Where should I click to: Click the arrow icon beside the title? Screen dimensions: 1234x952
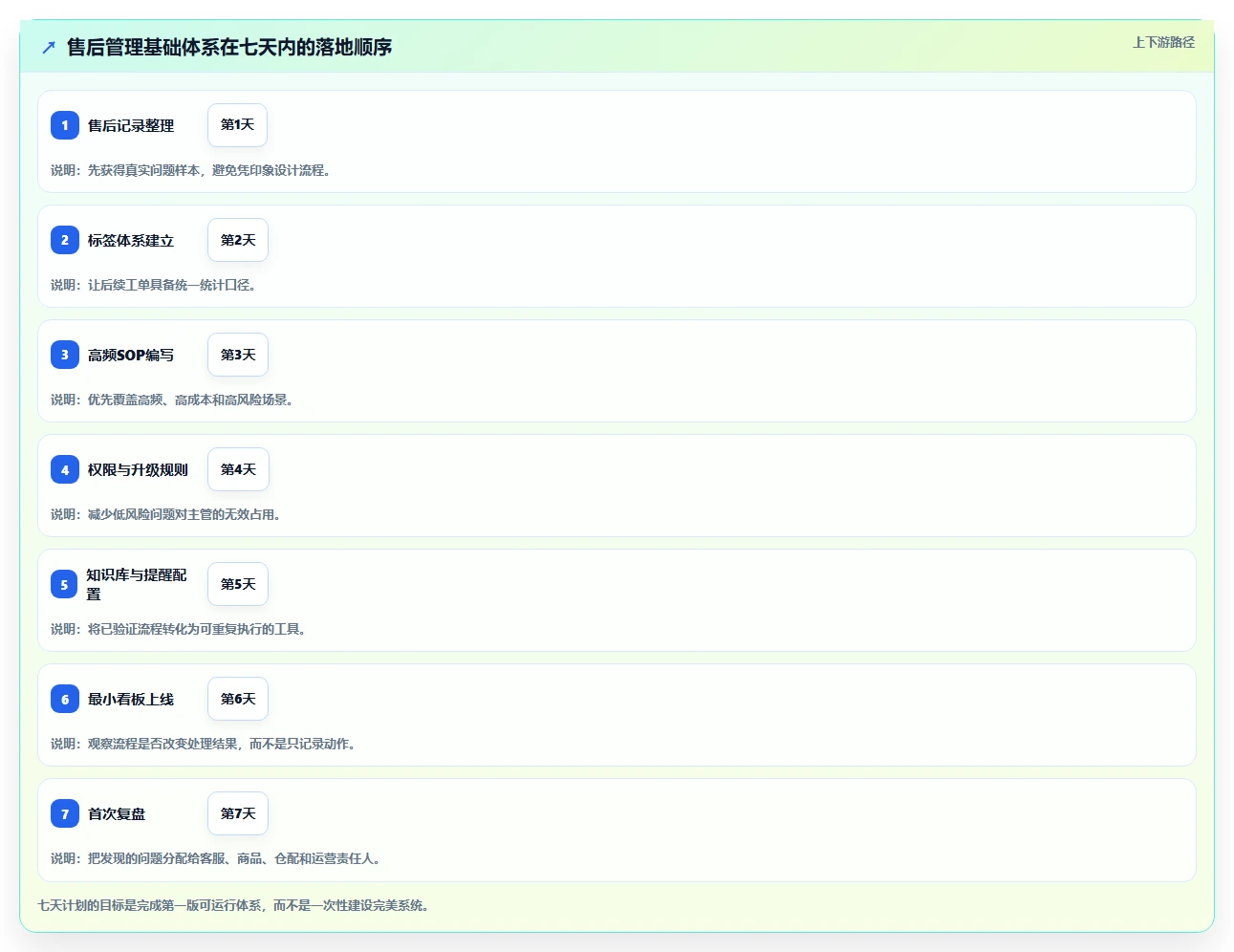coord(49,47)
